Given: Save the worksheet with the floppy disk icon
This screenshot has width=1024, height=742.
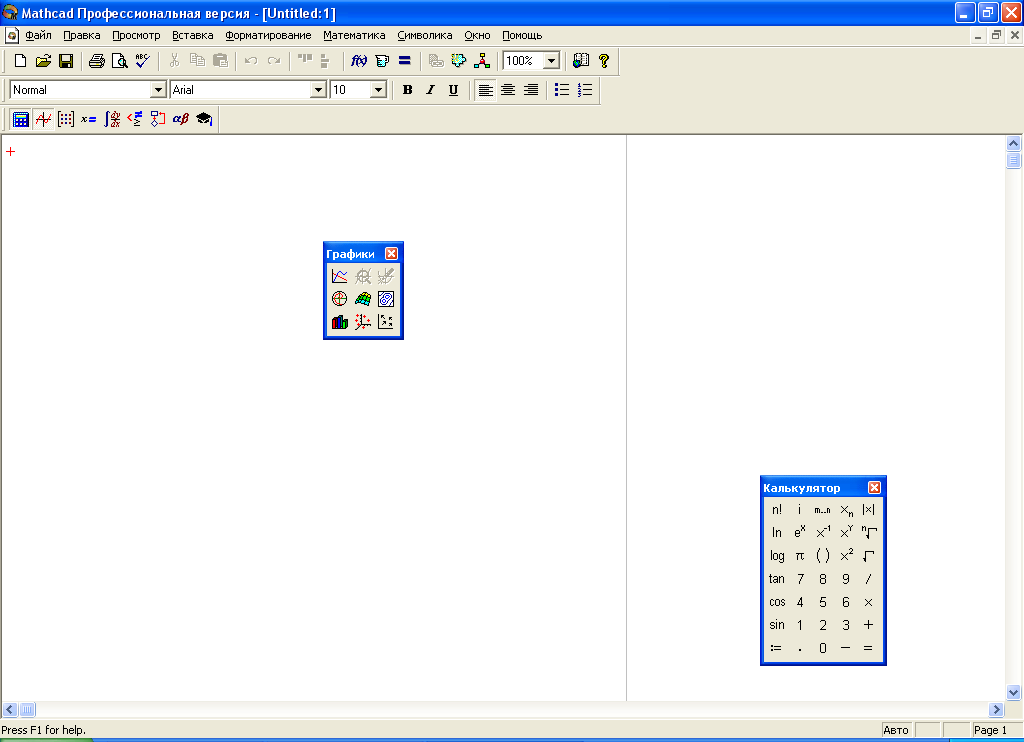Looking at the screenshot, I should 66,61.
